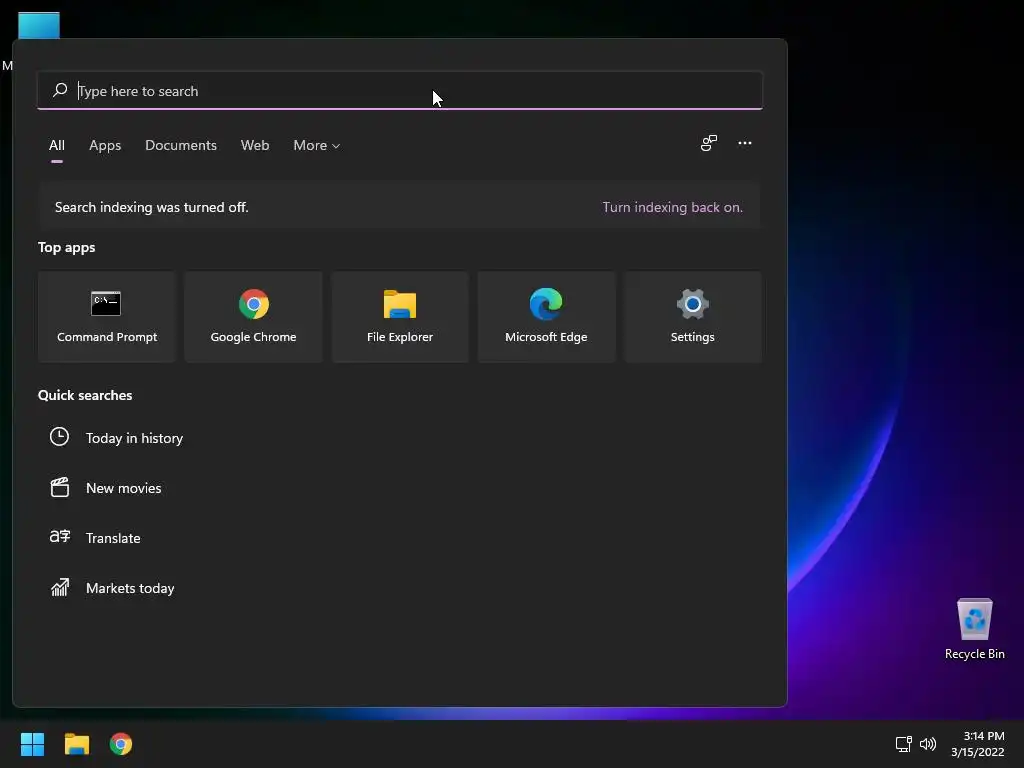This screenshot has width=1024, height=768.
Task: Switch to the All tab
Action: pyautogui.click(x=57, y=146)
